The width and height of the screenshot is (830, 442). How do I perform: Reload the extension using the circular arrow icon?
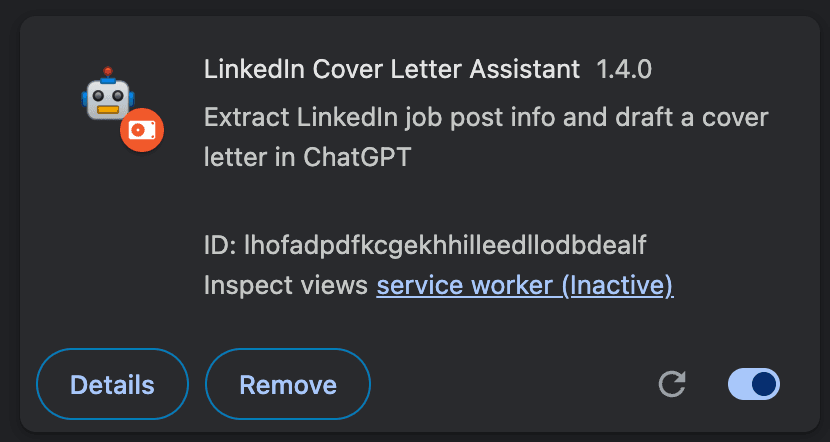(672, 384)
